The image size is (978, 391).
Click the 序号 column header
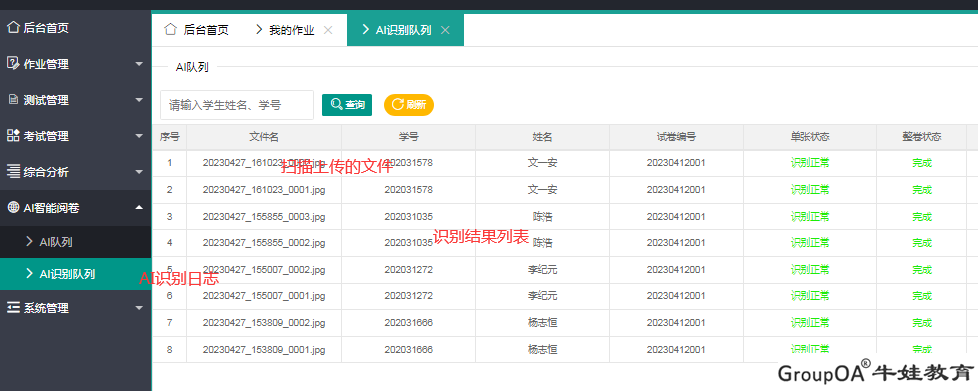(x=170, y=137)
